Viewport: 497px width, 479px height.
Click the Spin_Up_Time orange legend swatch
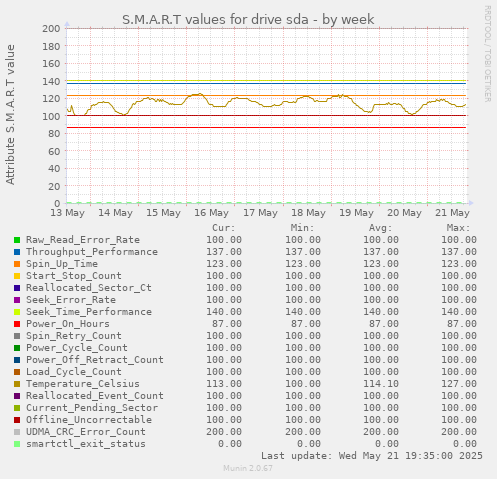pos(17,264)
